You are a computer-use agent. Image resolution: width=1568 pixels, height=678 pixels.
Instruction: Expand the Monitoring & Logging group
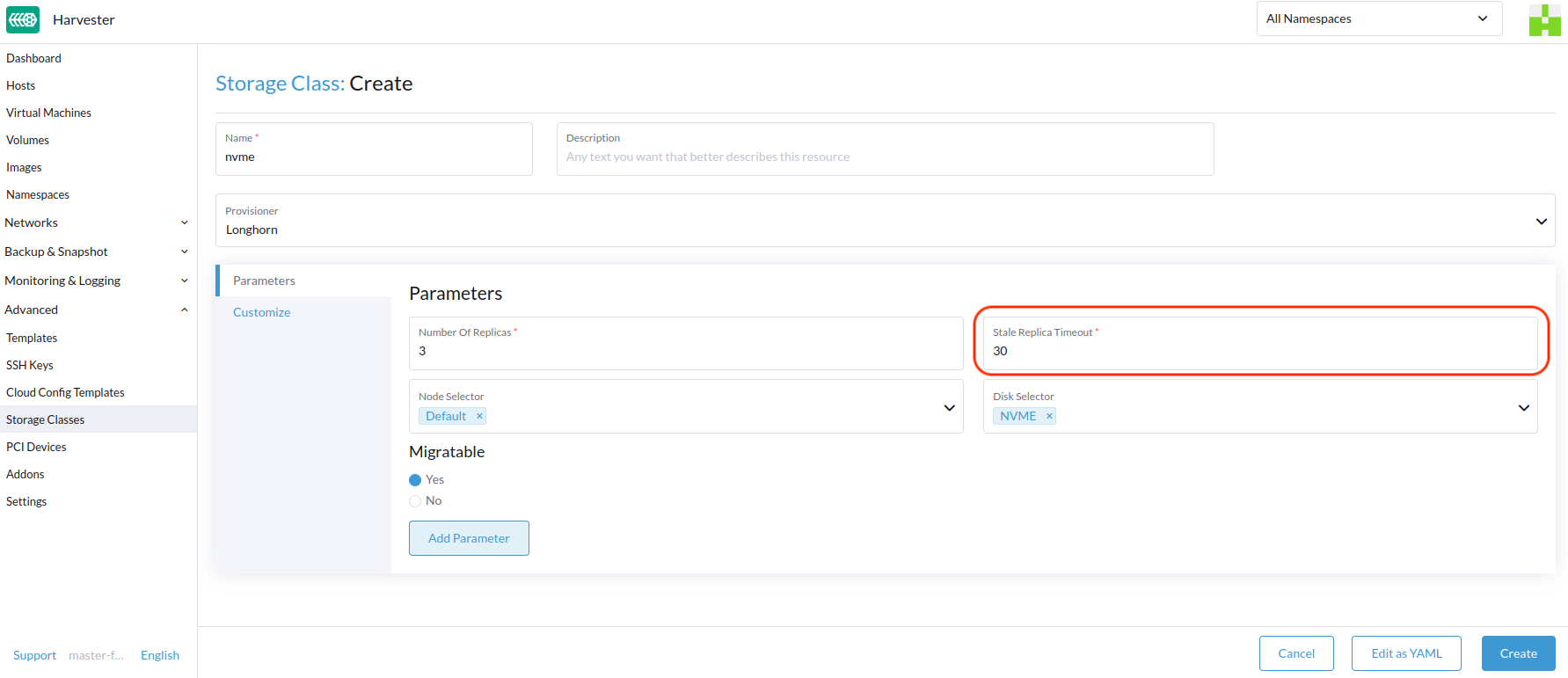click(98, 281)
